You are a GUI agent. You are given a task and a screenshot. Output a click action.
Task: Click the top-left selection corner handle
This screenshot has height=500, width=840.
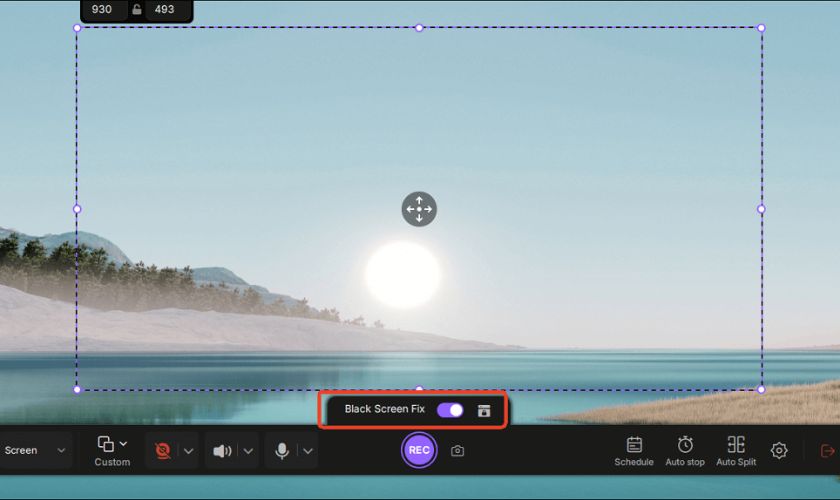pos(77,28)
